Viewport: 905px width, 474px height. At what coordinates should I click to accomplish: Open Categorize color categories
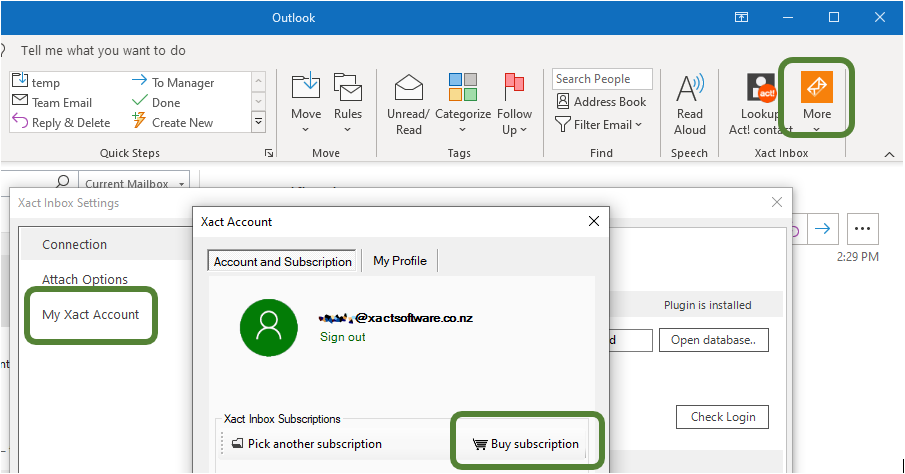click(463, 104)
